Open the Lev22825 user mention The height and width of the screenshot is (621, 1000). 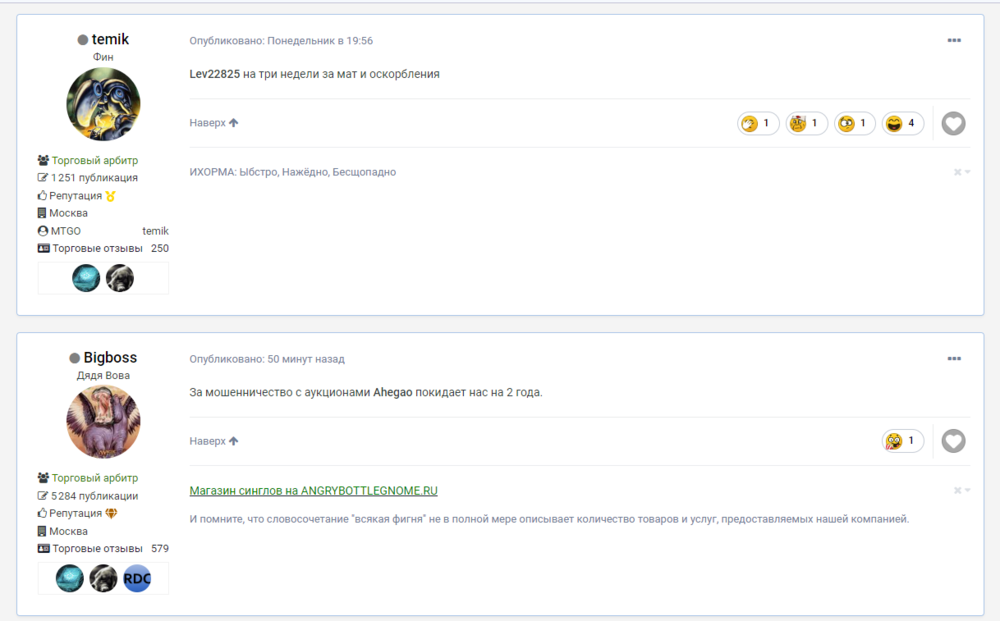[x=214, y=74]
